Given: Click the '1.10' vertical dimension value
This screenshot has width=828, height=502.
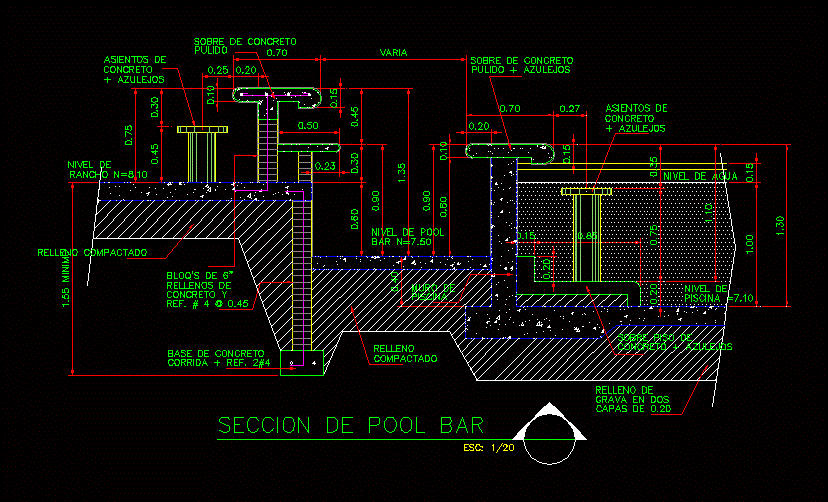Looking at the screenshot, I should coord(709,213).
